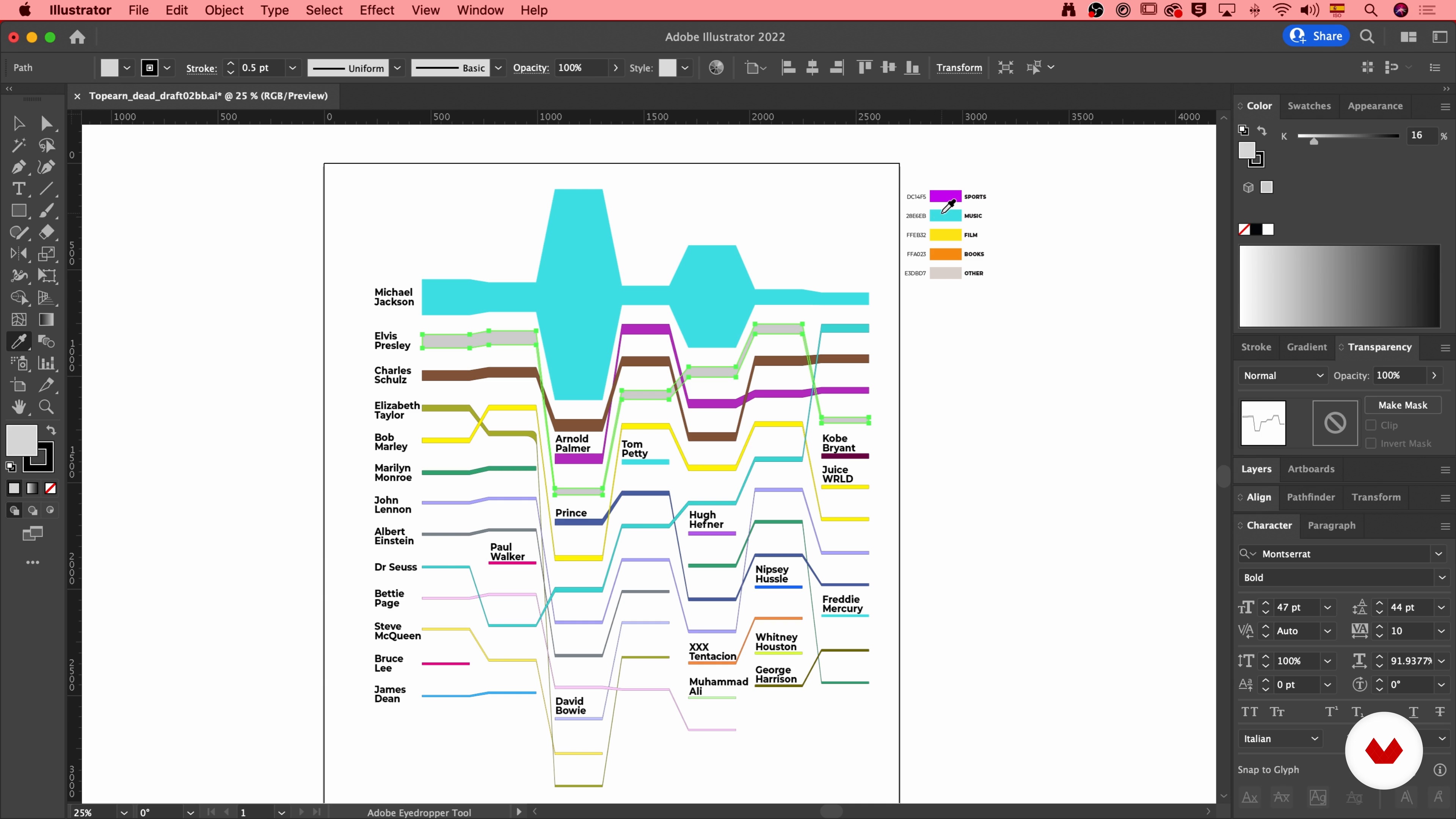Toggle Strikethrough text style

pyautogui.click(x=1440, y=712)
